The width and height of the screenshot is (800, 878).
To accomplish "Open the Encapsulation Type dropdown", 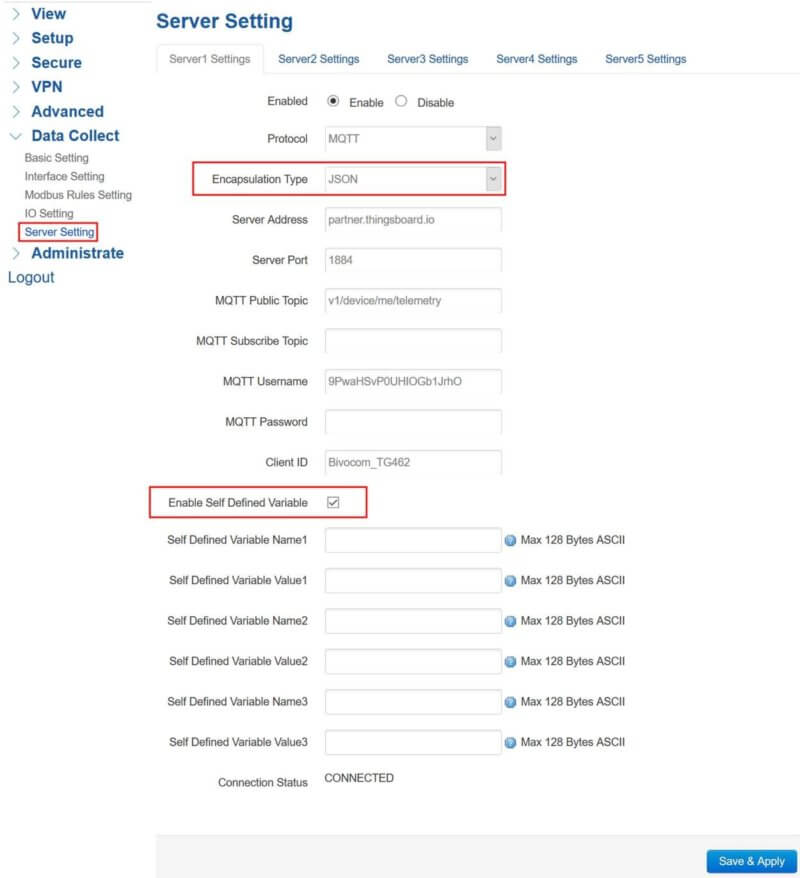I will [413, 179].
